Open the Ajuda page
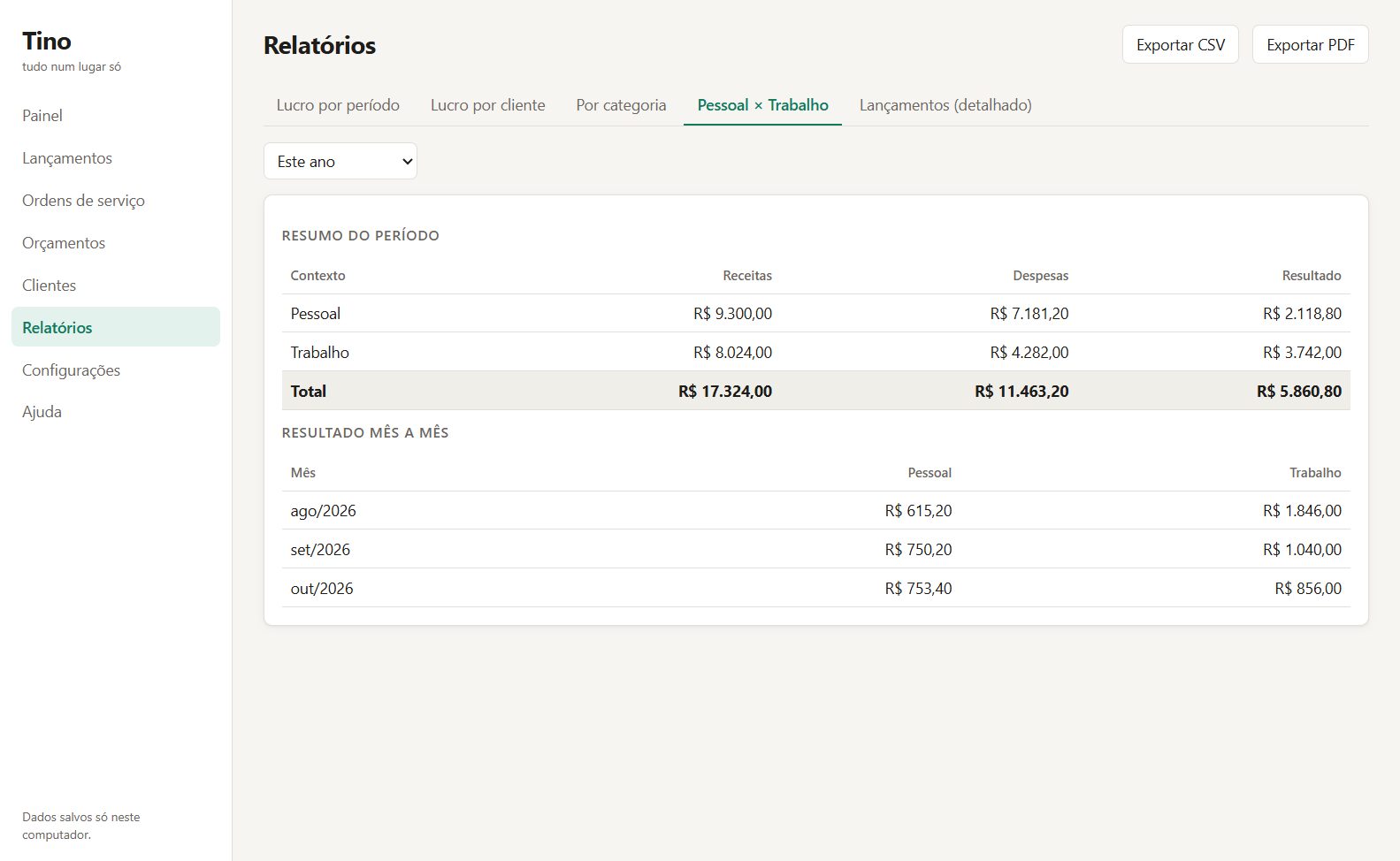 (115, 412)
